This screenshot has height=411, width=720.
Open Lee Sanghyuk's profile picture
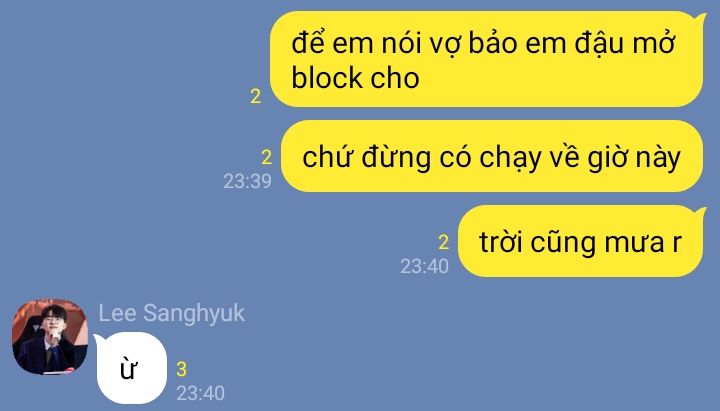50,337
